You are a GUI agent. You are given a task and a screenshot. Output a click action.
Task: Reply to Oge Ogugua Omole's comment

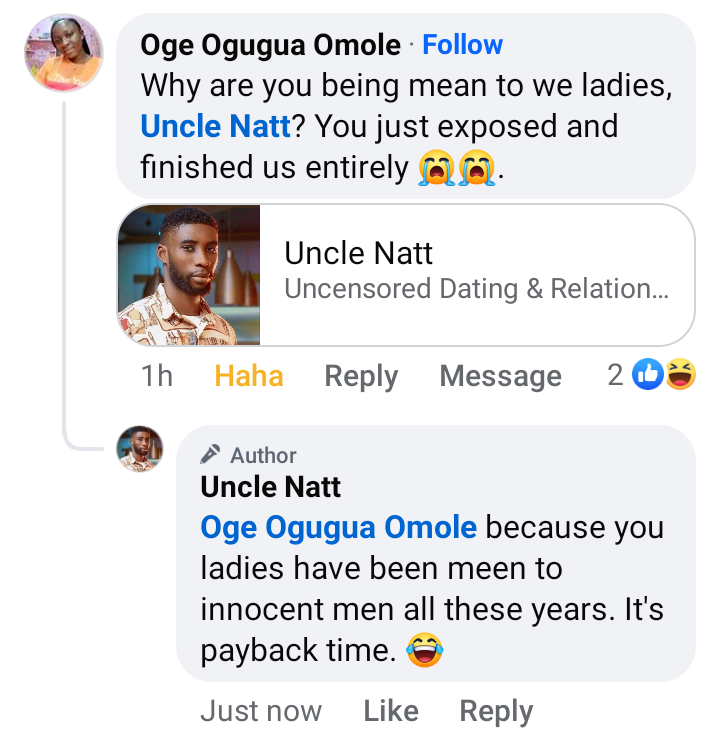click(361, 376)
